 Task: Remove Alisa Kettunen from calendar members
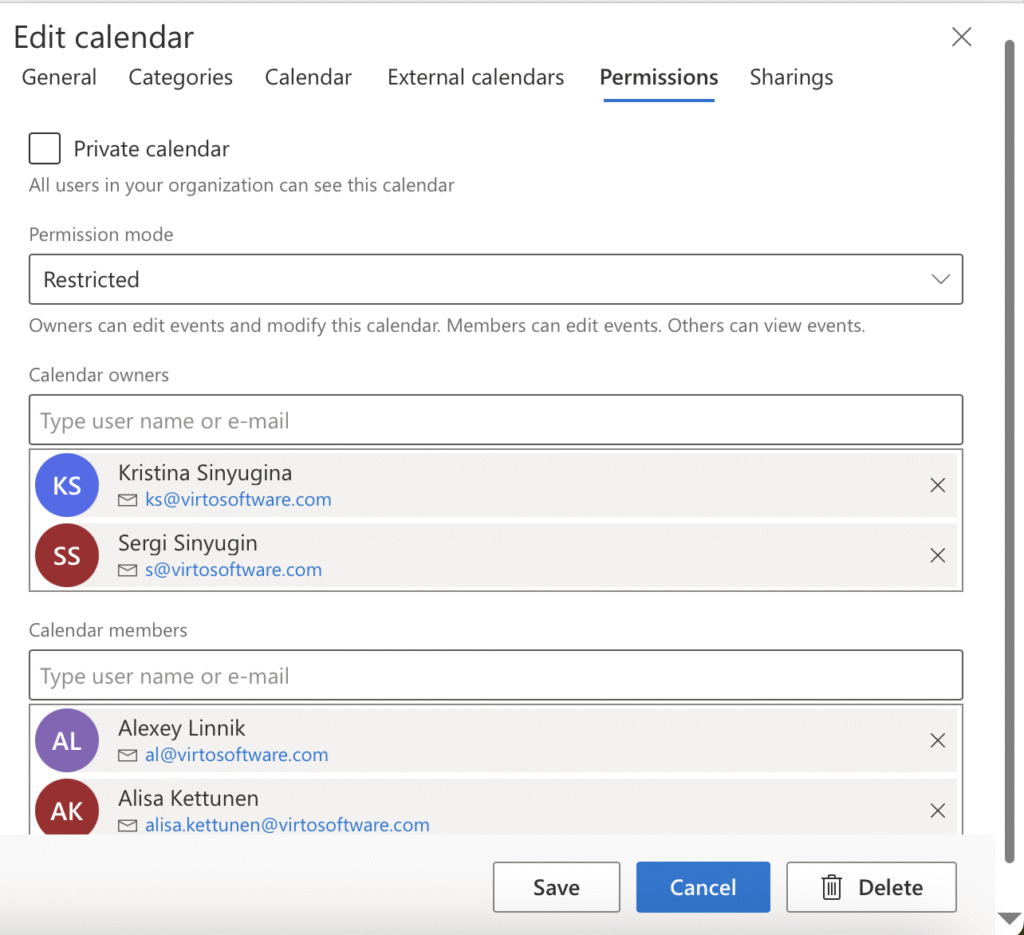pos(937,811)
